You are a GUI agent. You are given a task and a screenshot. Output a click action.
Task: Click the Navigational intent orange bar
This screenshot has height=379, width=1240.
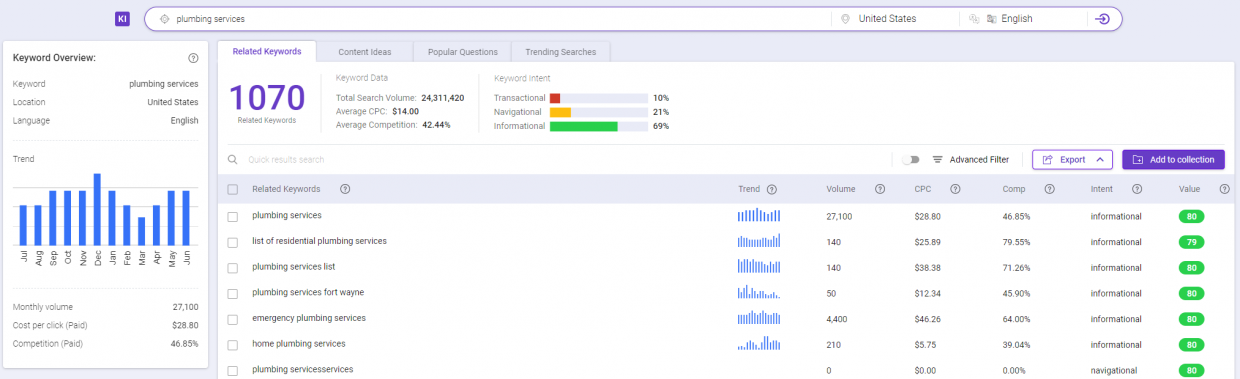point(560,112)
